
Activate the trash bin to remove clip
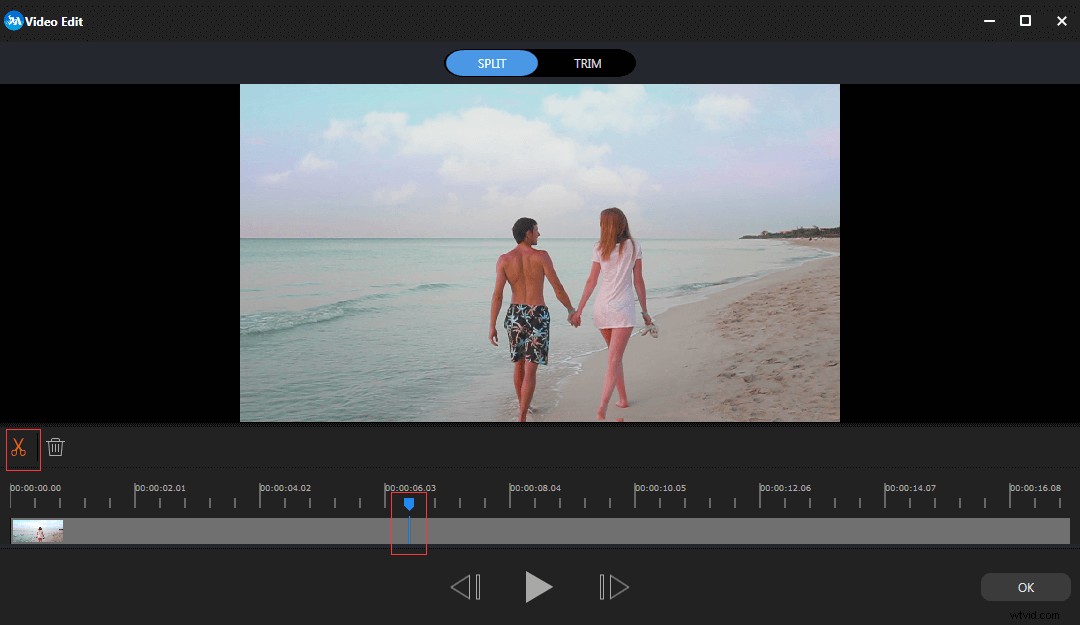pyautogui.click(x=56, y=448)
